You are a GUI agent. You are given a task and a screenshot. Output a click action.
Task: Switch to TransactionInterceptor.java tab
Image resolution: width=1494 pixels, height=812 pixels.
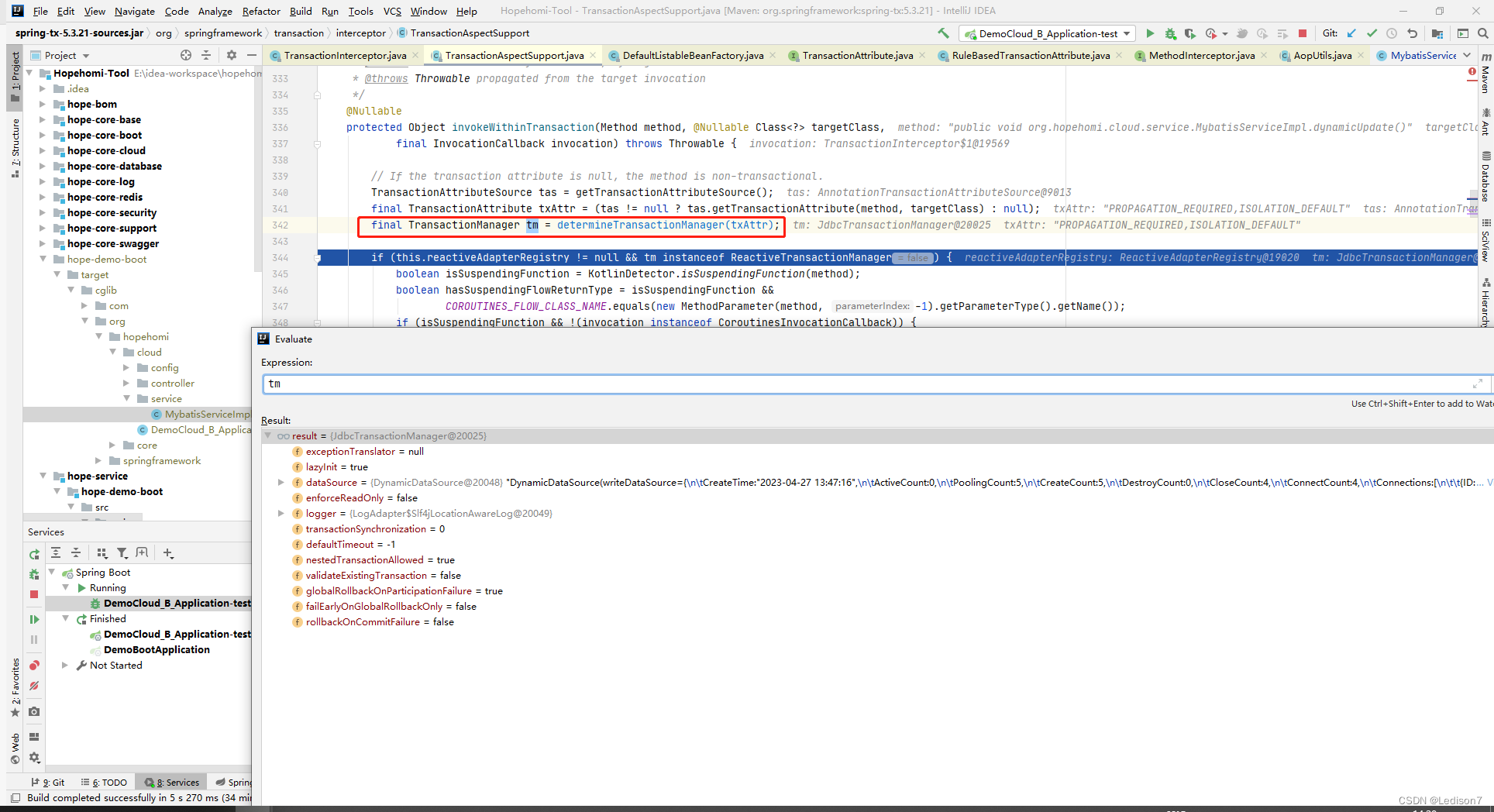click(345, 55)
